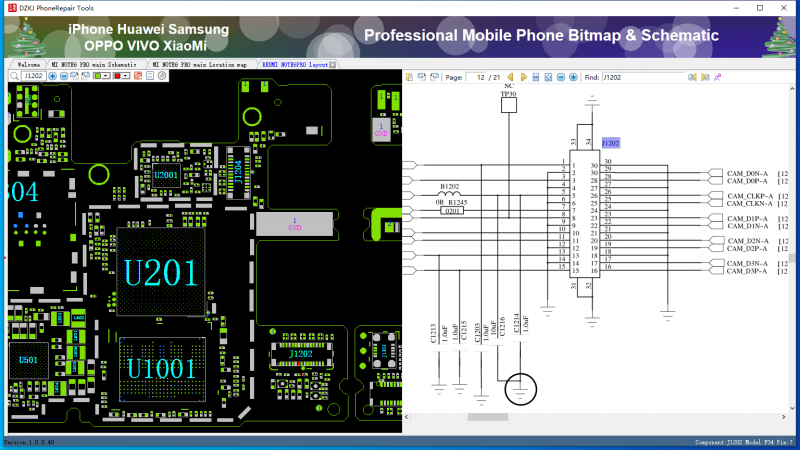Open the Welcome tab
This screenshot has width=800, height=450.
point(29,64)
